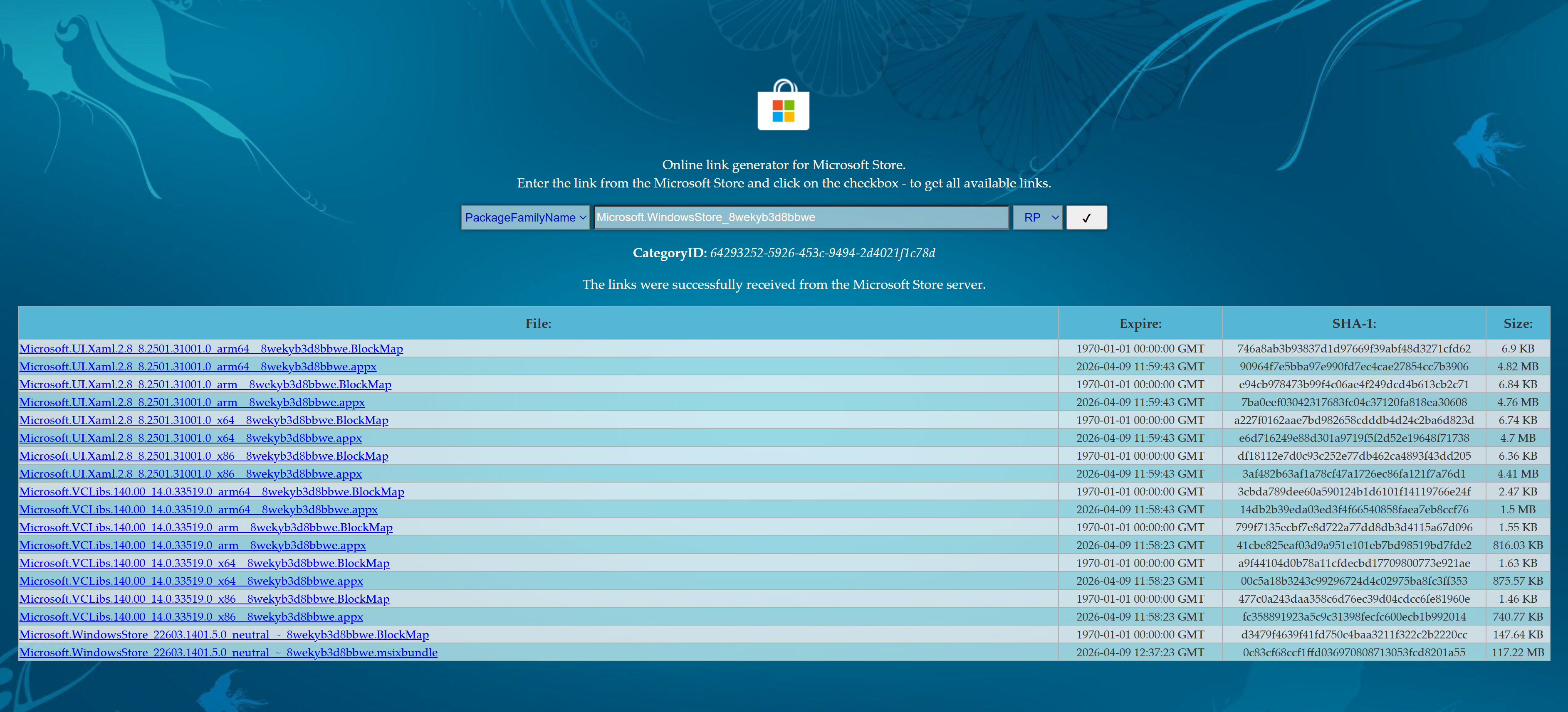Viewport: 1568px width, 712px height.
Task: Download VCLibs.140.00 x64 appx file
Action: point(191,581)
